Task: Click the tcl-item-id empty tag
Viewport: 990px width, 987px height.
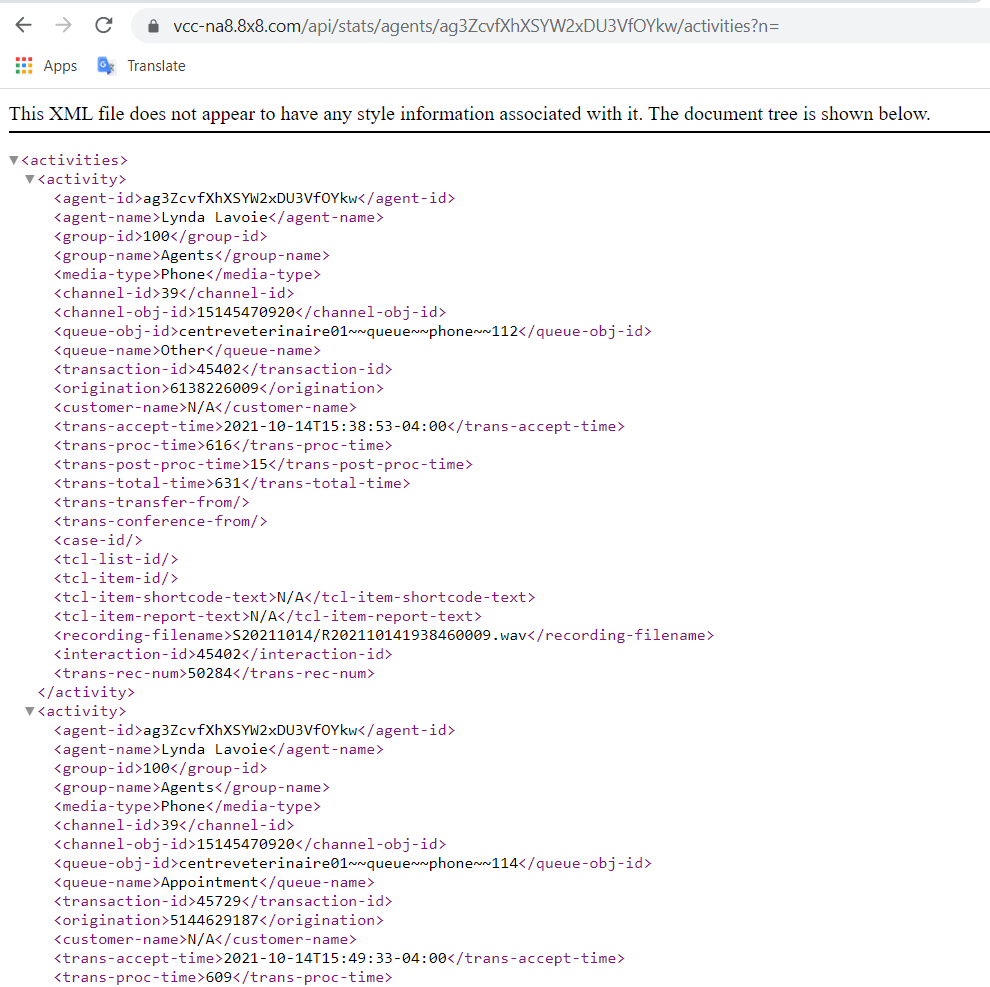Action: pos(116,578)
